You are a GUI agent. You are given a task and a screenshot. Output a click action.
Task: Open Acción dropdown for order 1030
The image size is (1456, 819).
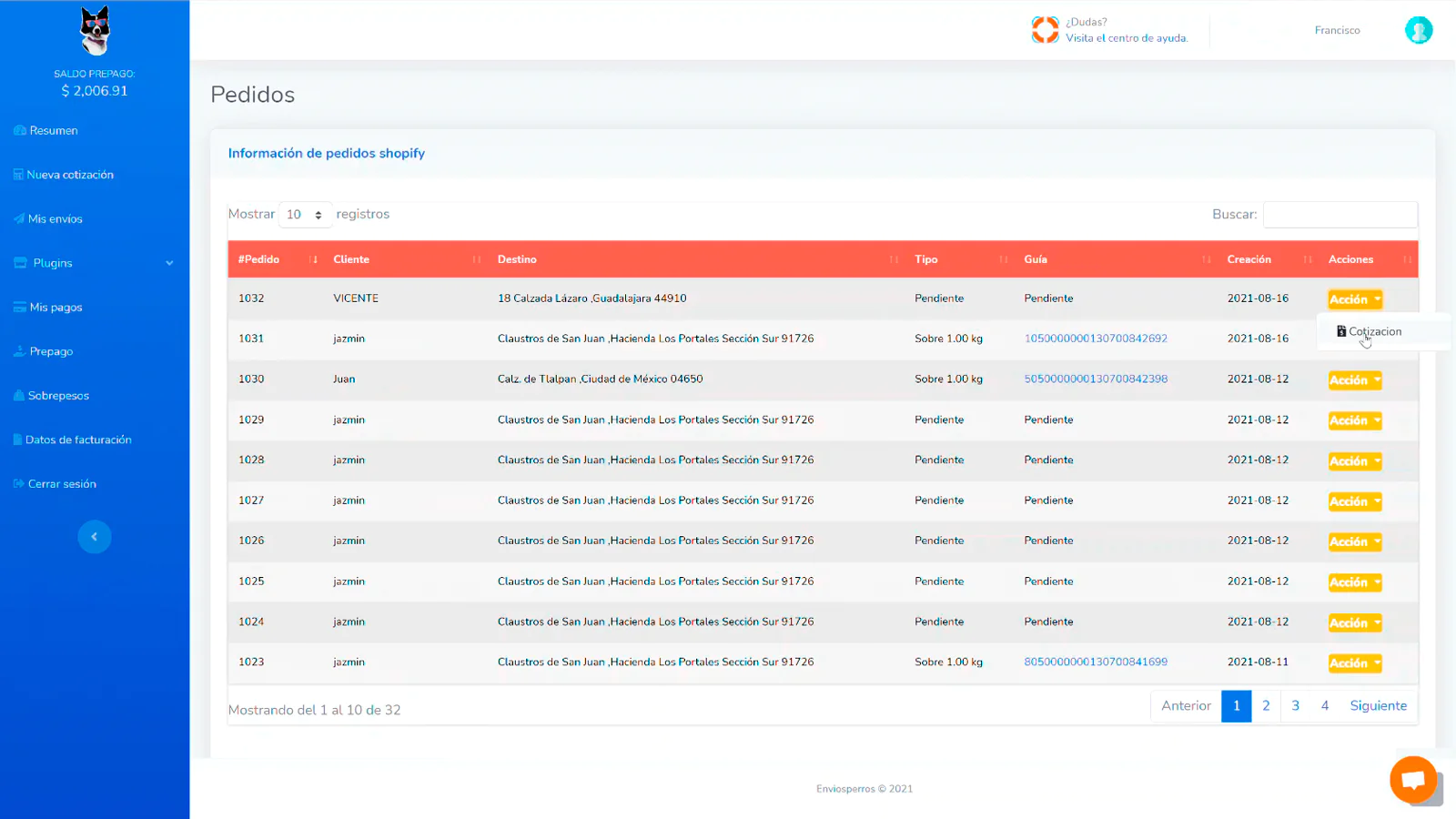pyautogui.click(x=1355, y=380)
